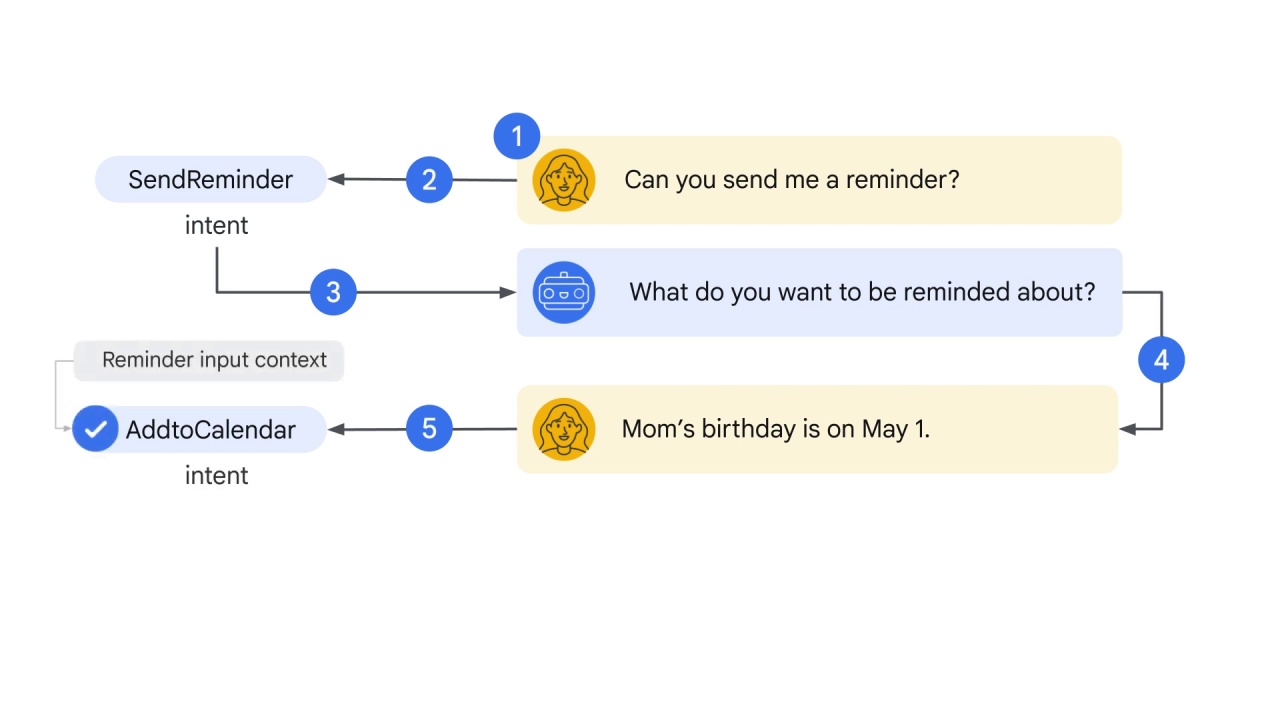Click the user avatar beside reminder question
Image resolution: width=1280 pixels, height=720 pixels.
[564, 180]
